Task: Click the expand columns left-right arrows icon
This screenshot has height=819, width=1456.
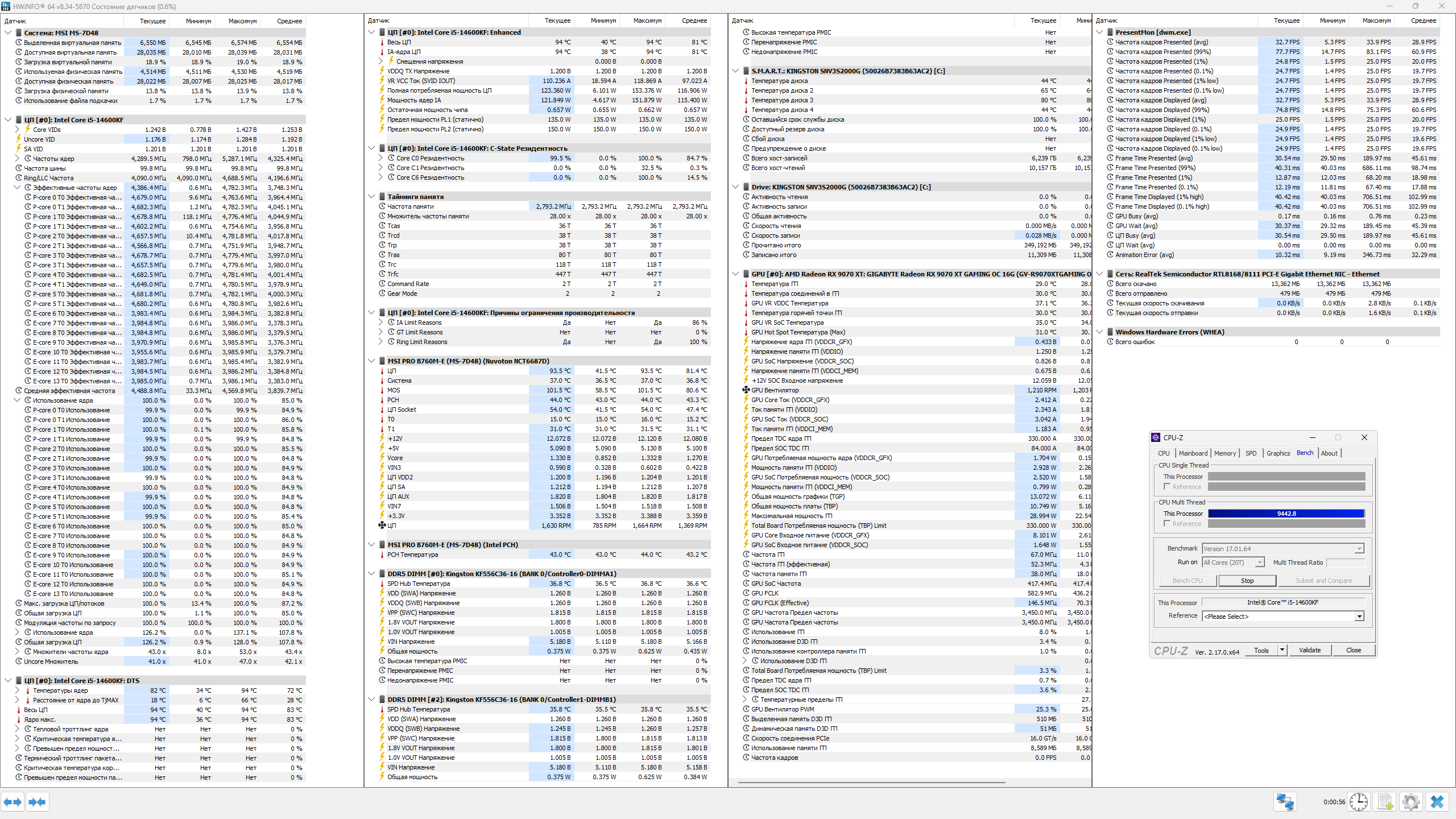Action: coord(13,802)
